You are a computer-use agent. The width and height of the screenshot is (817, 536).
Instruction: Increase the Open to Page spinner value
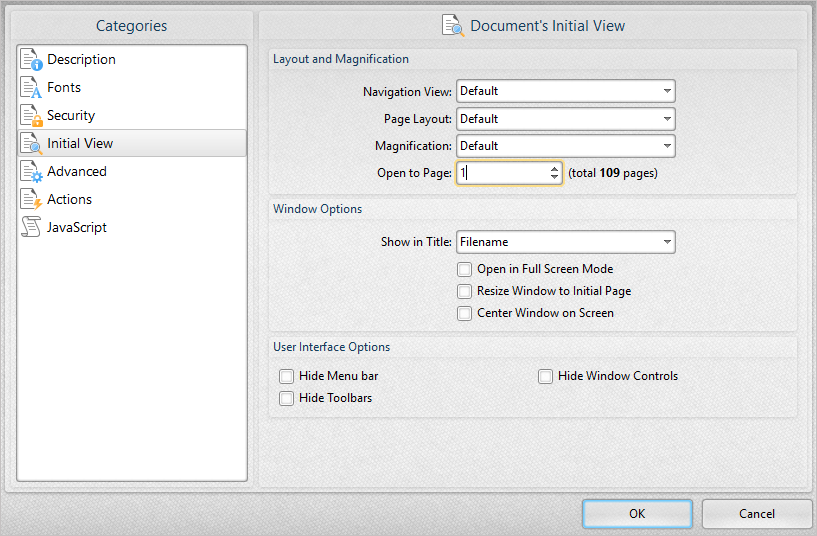555,168
